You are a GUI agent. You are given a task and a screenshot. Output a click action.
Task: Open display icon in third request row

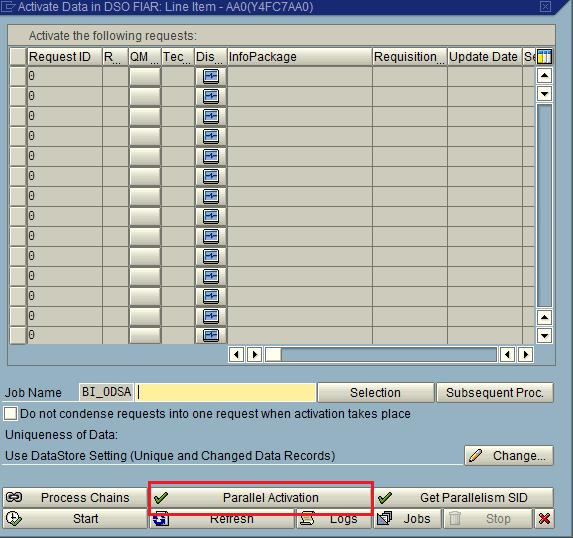pyautogui.click(x=211, y=116)
